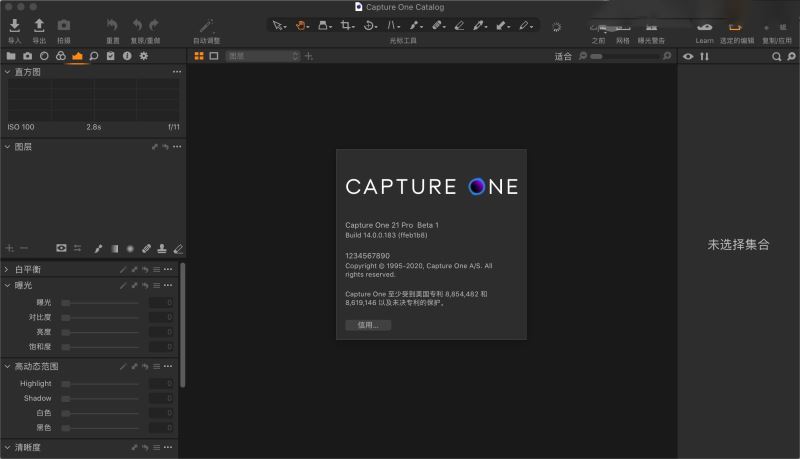Click the credits (信用...) button in About dialog
The image size is (800, 459).
click(x=367, y=325)
